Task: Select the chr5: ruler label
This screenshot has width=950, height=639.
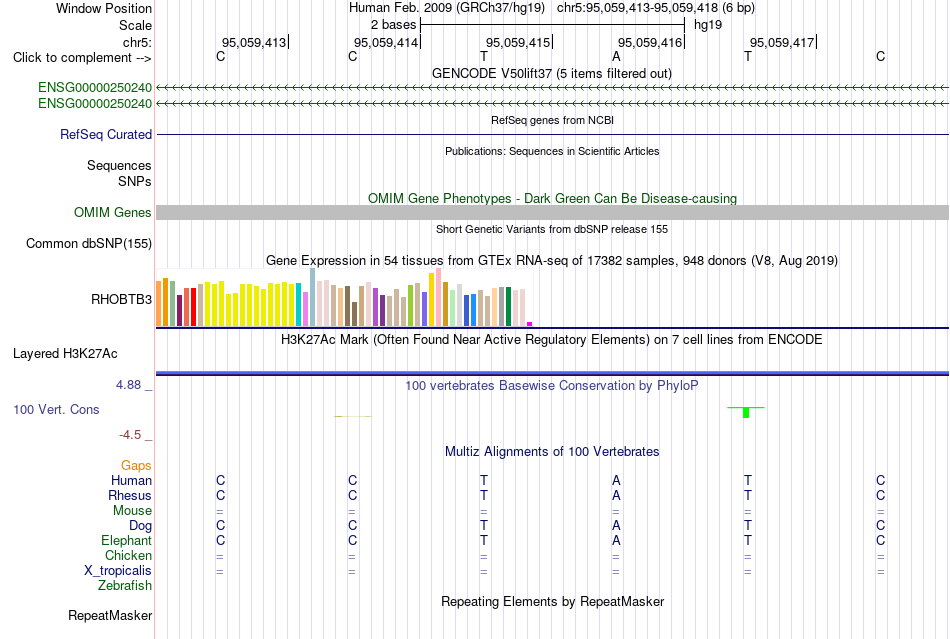Action: 137,42
